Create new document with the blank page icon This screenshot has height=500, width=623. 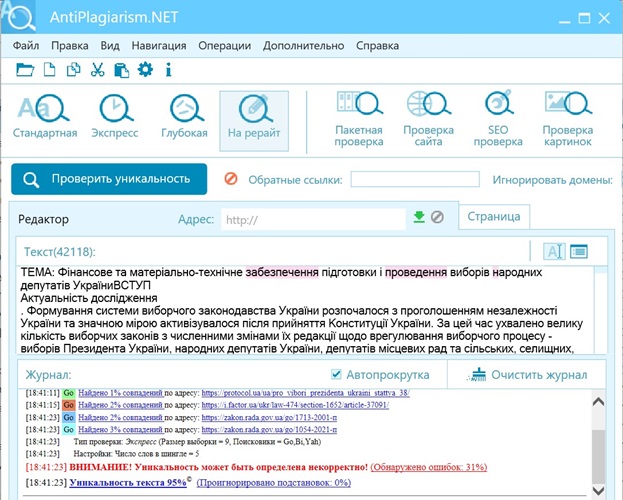pos(49,70)
